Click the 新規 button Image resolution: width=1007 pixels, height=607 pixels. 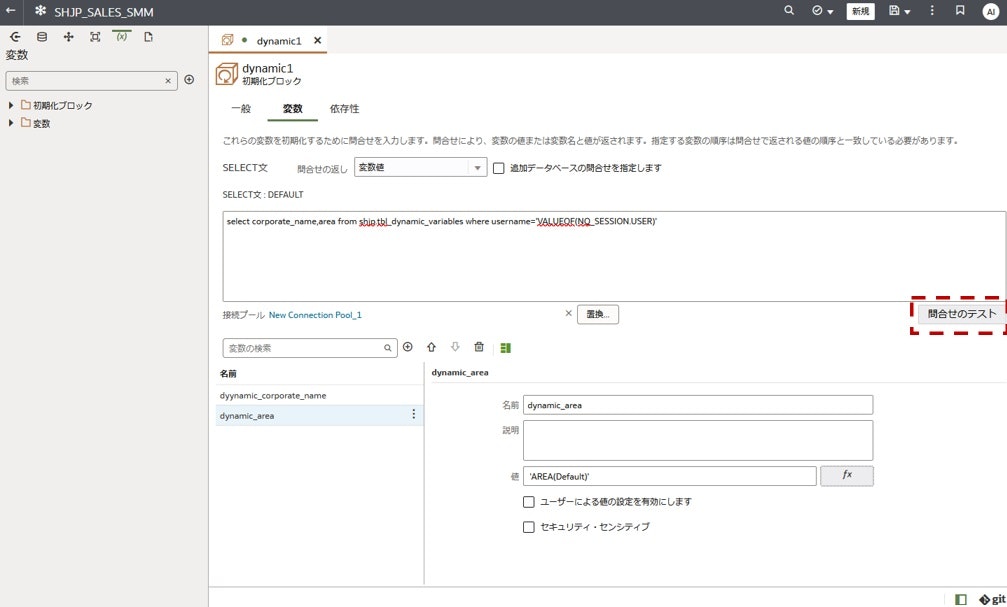coord(861,11)
